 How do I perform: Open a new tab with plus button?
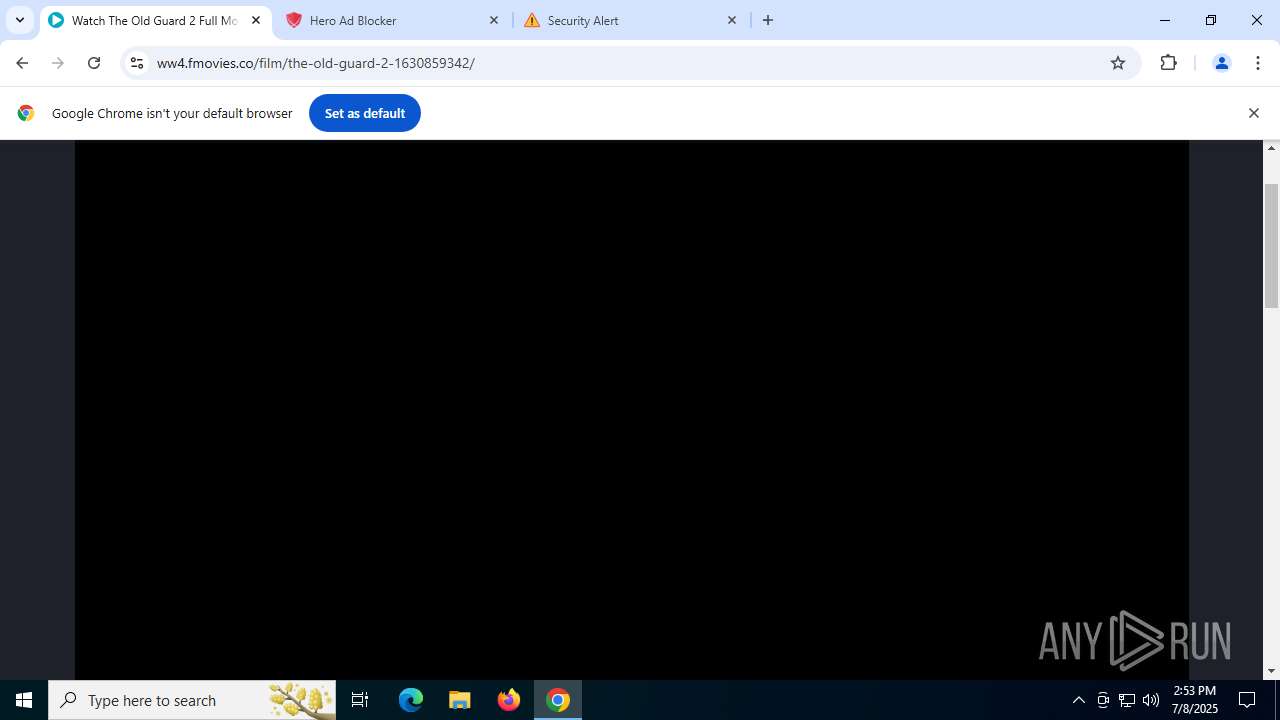pyautogui.click(x=768, y=20)
